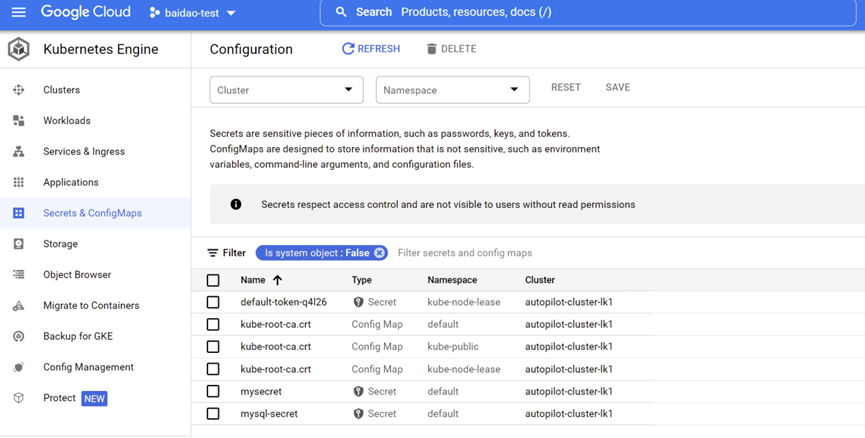Check the kube-root-ca.crt kube-node-lease row checkbox

click(213, 369)
